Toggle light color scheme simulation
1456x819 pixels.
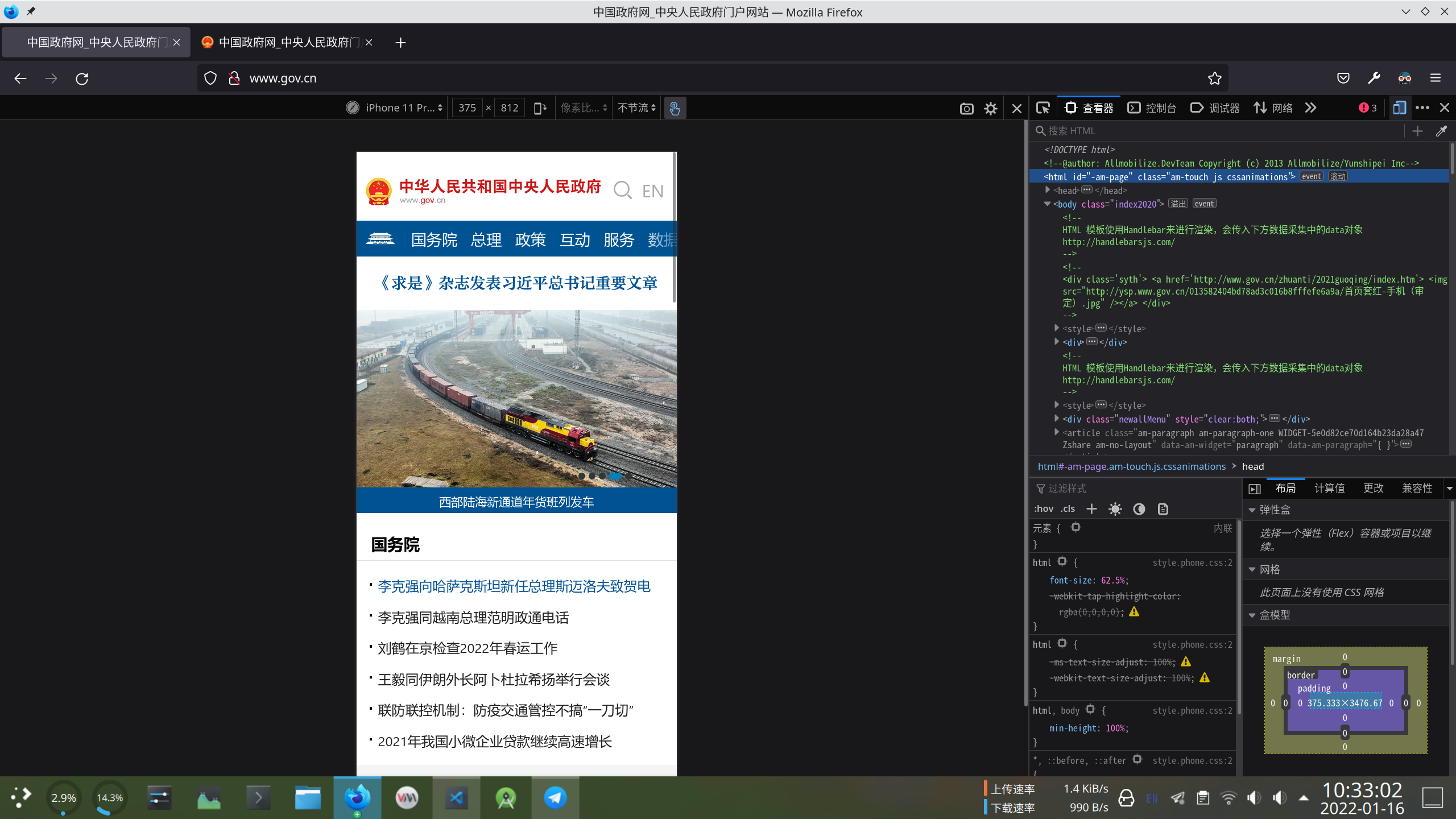(1115, 508)
